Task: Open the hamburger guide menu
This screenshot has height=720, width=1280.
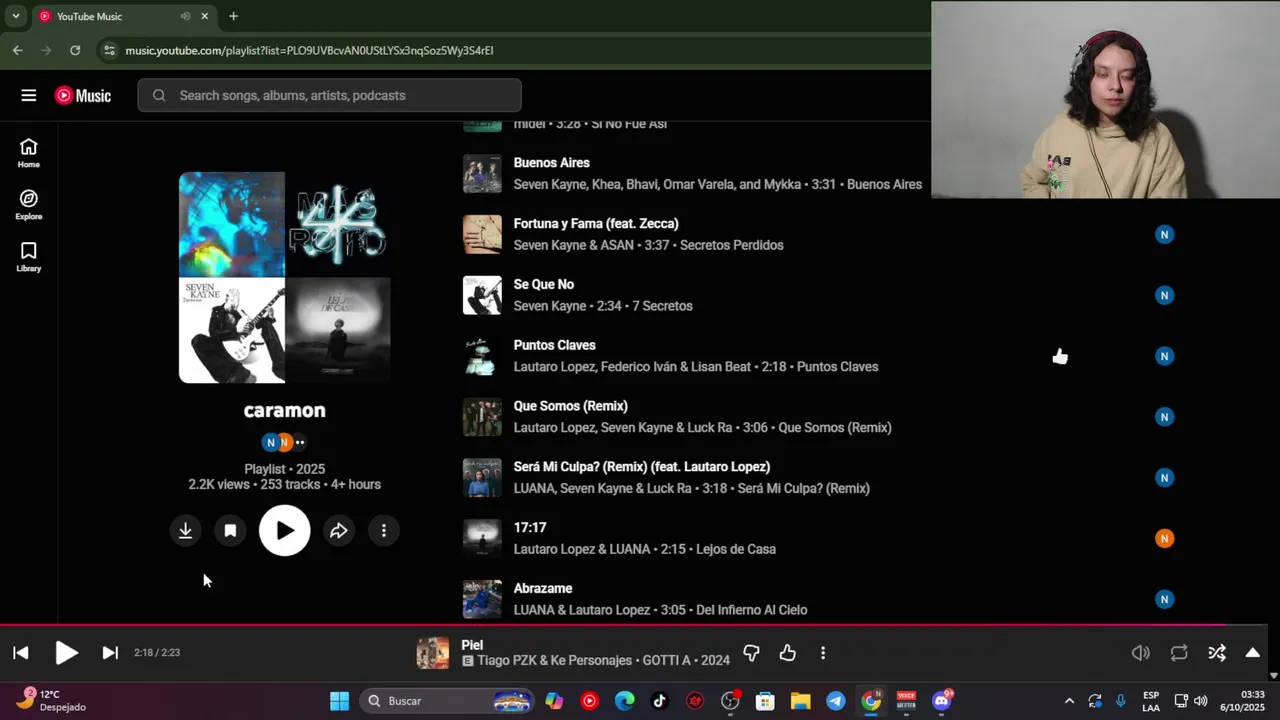Action: 28,95
